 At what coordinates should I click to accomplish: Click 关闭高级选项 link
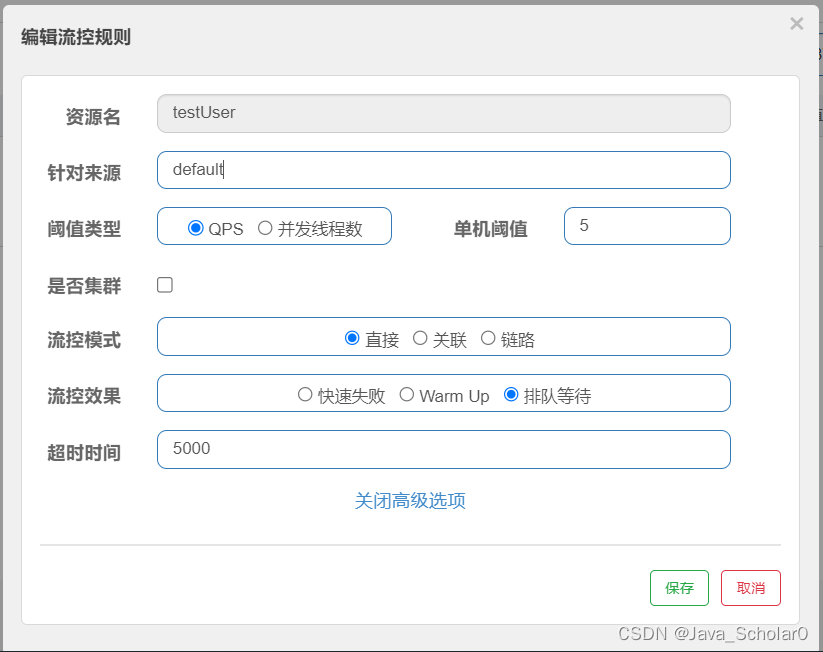(410, 501)
